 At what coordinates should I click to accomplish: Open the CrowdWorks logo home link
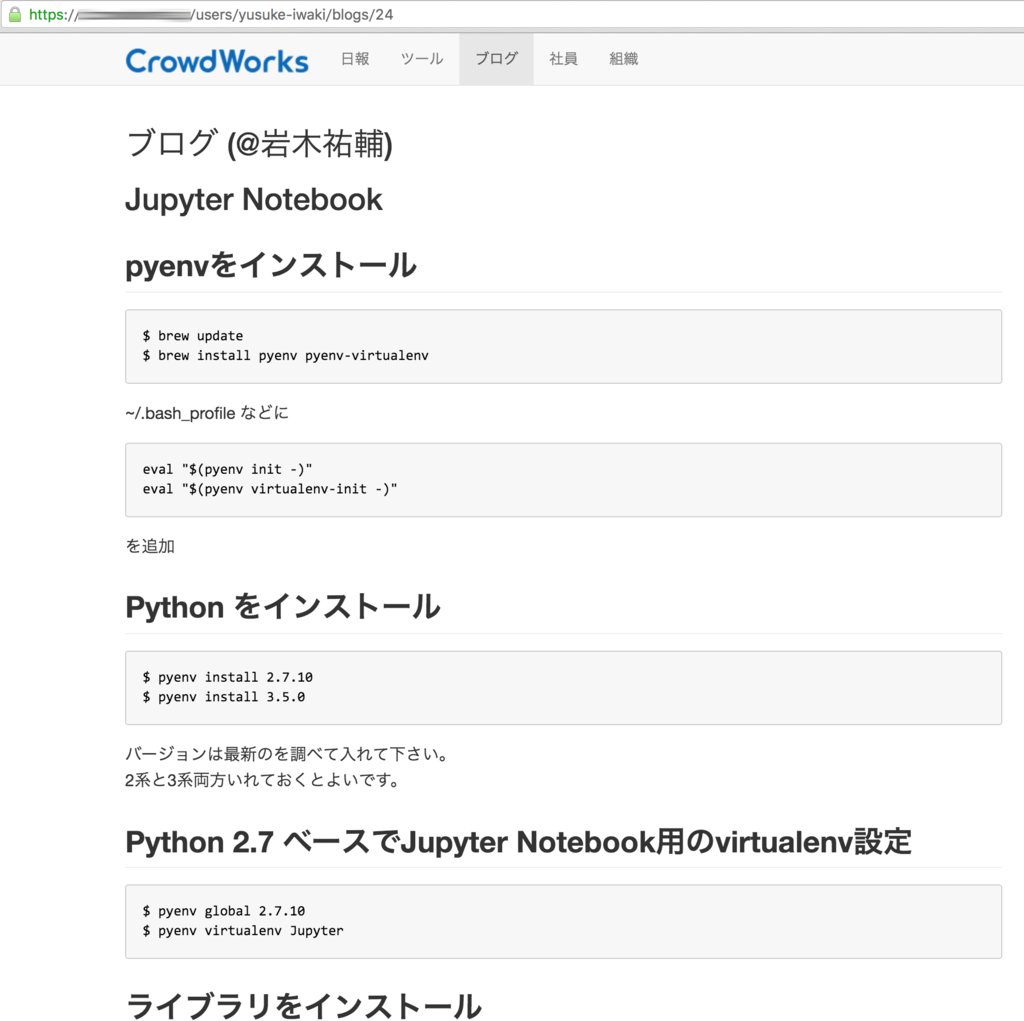tap(217, 60)
